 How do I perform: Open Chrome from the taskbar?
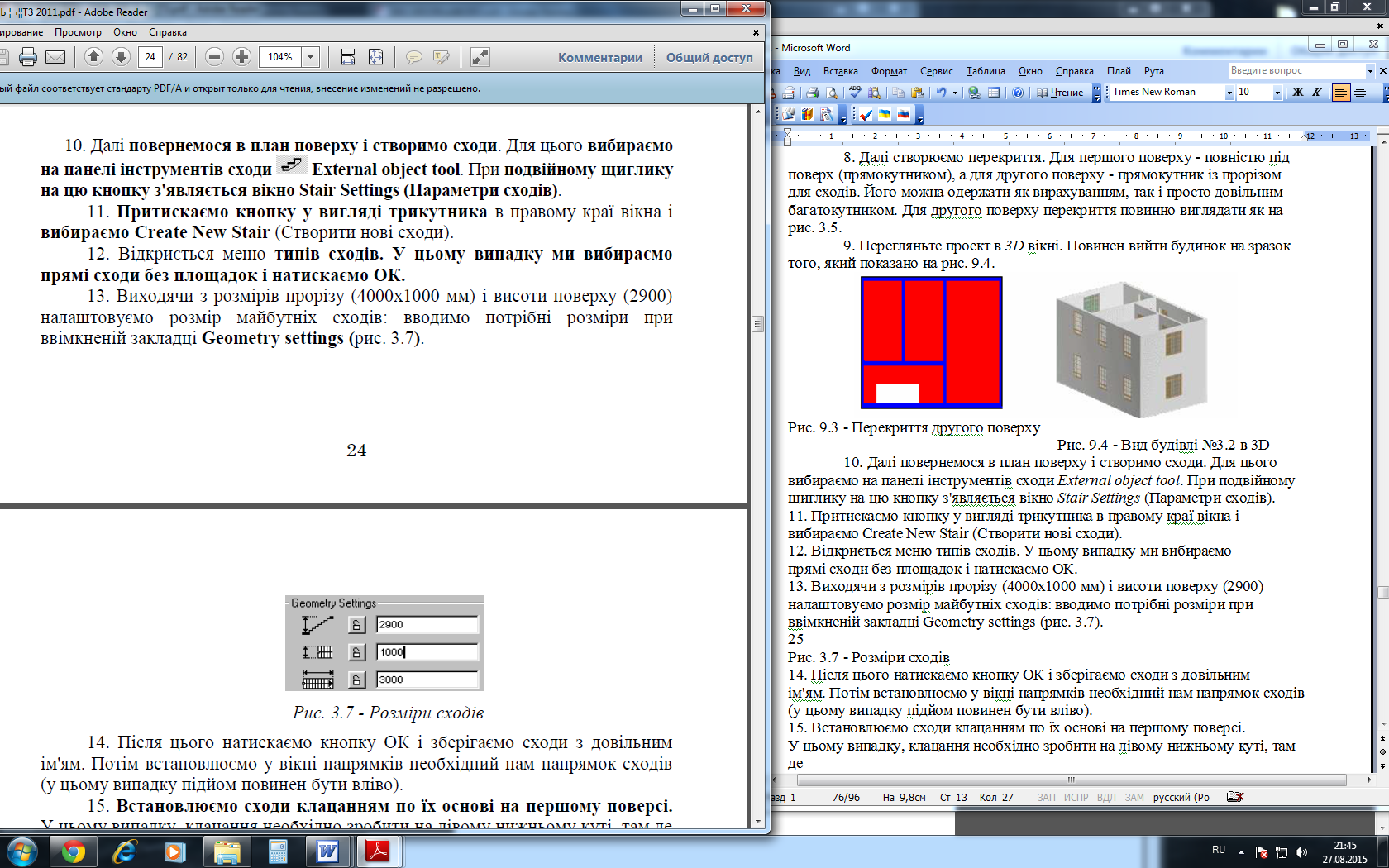(73, 851)
